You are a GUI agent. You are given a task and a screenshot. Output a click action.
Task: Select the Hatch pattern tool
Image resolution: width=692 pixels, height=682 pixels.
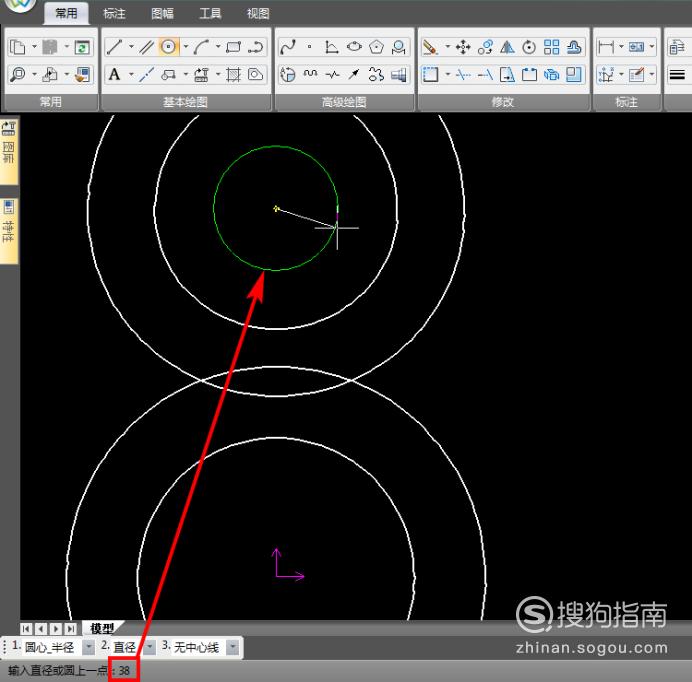(233, 74)
